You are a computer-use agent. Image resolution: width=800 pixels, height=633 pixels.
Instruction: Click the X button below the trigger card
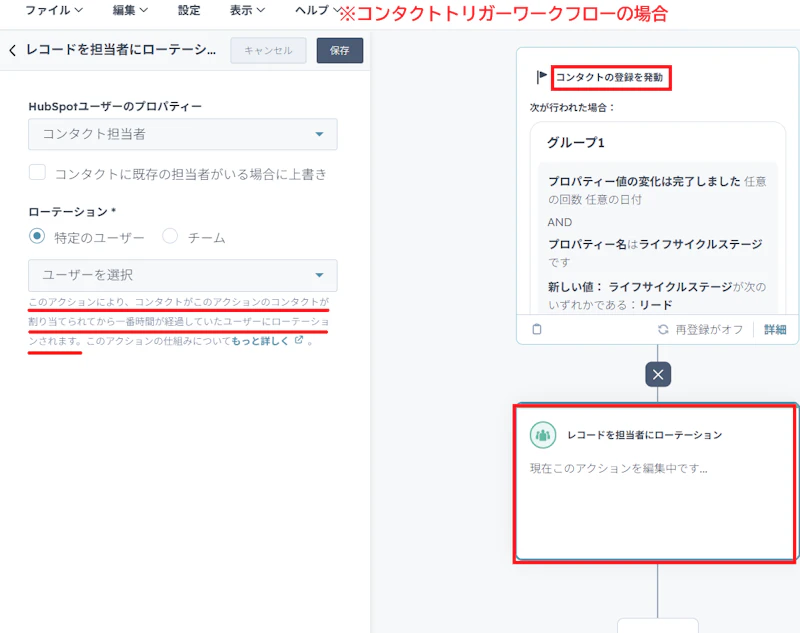[658, 374]
